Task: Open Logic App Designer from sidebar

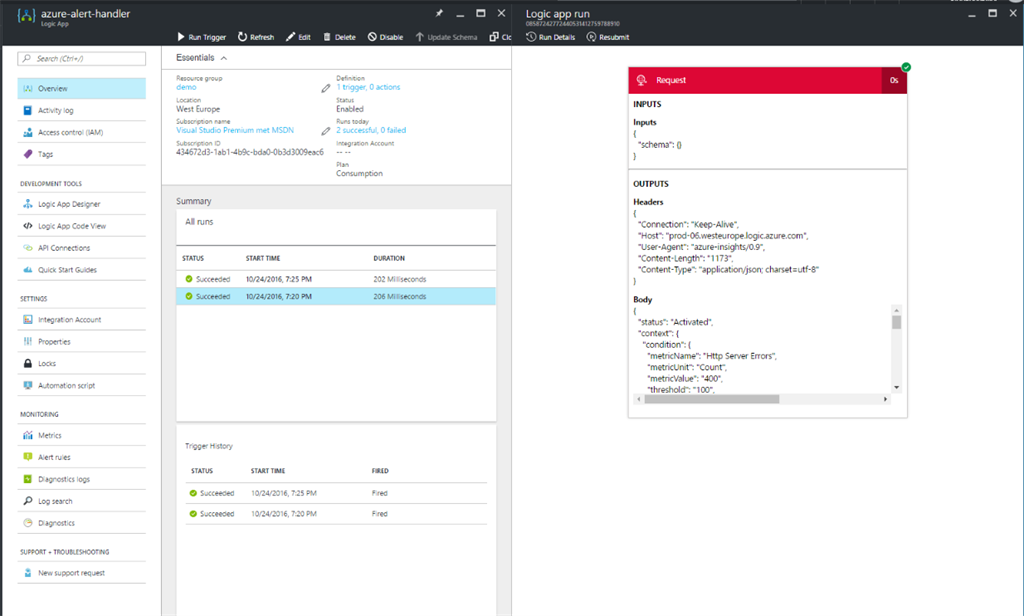Action: click(x=69, y=204)
